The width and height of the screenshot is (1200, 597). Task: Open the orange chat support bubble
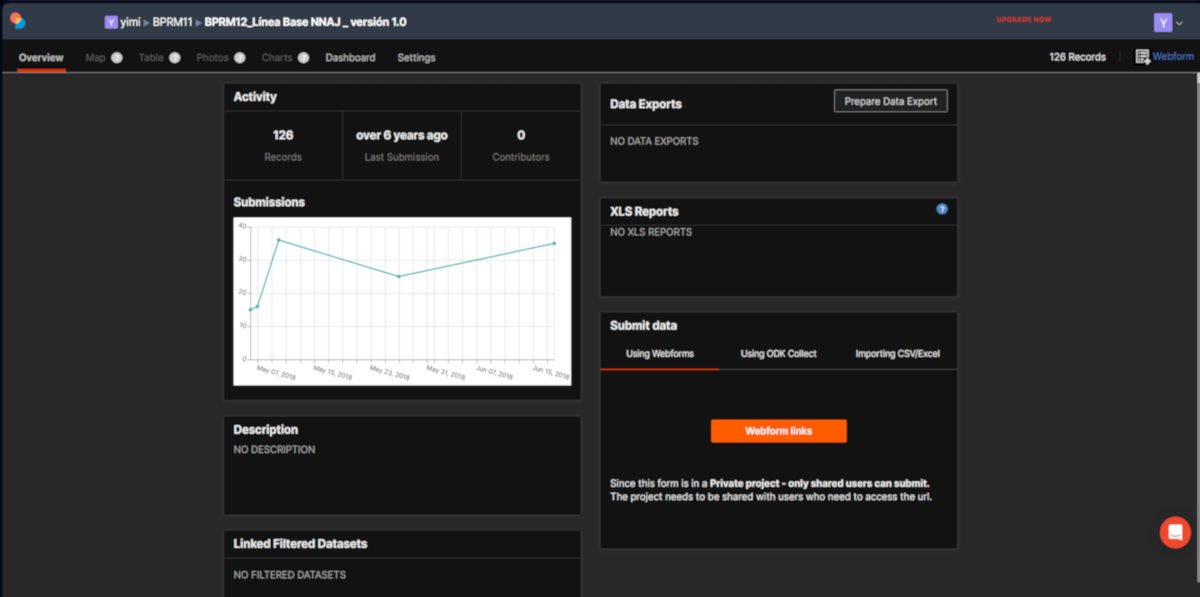(x=1175, y=532)
